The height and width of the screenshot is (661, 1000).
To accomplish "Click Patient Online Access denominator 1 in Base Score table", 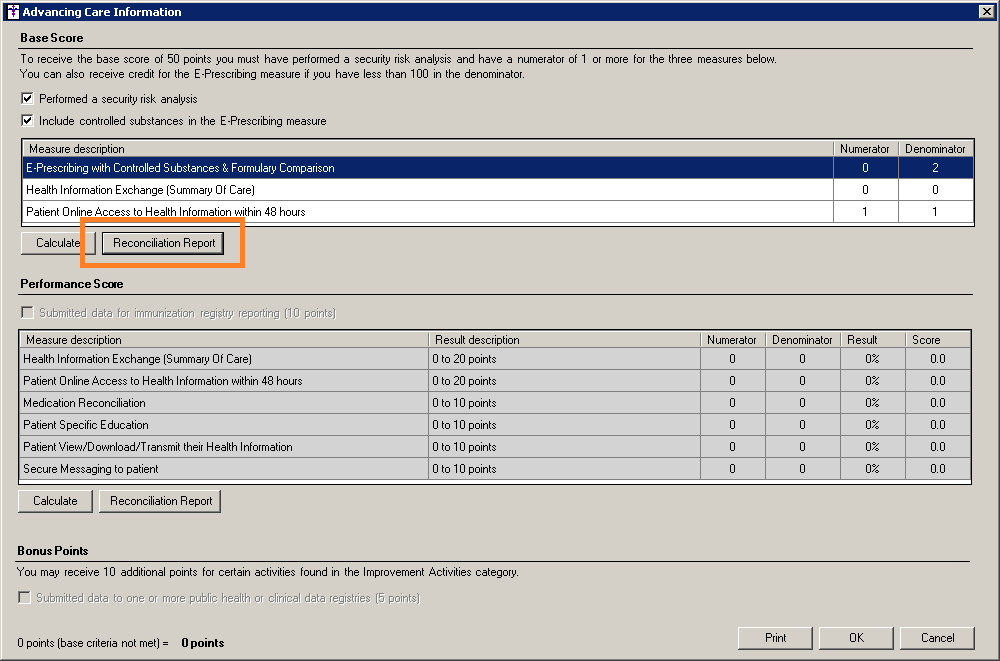I will (x=936, y=212).
